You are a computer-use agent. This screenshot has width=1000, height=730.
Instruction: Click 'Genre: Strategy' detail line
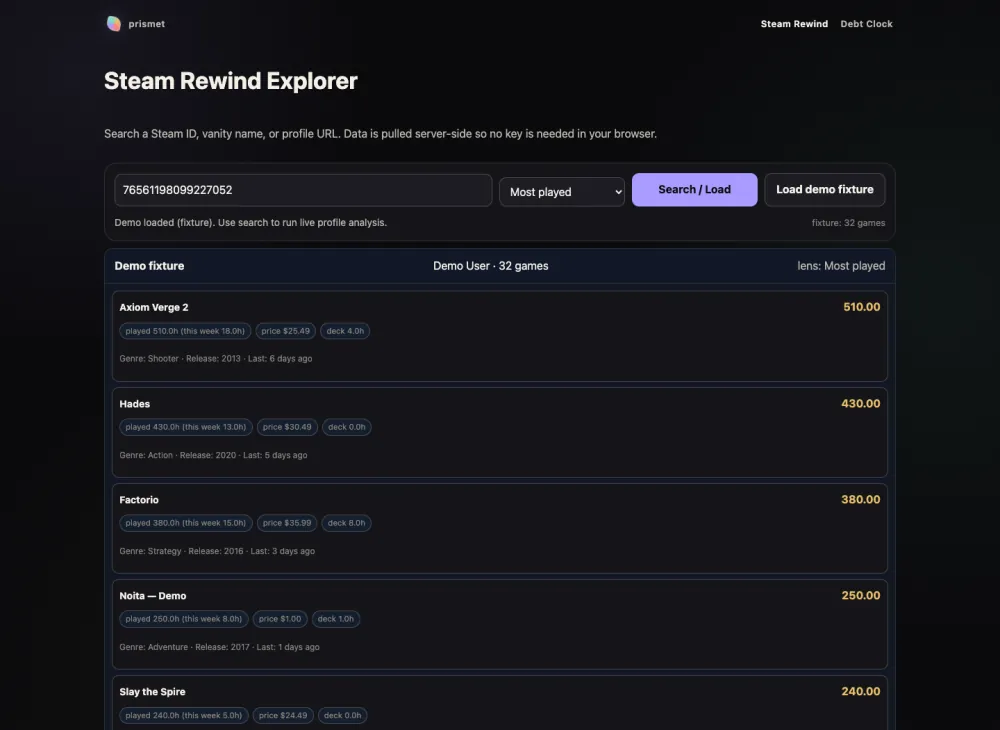point(217,551)
